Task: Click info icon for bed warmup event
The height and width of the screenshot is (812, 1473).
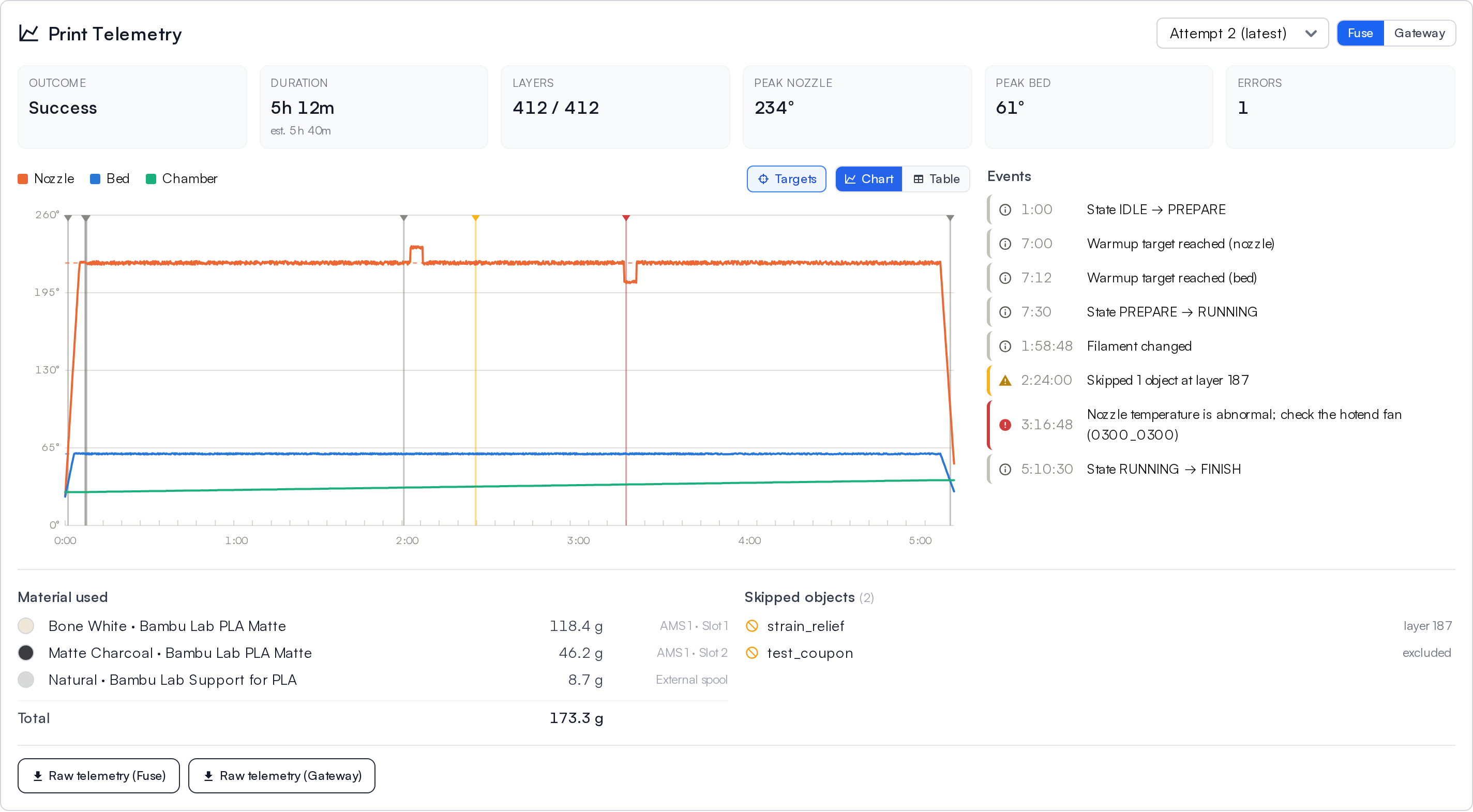Action: point(1005,278)
